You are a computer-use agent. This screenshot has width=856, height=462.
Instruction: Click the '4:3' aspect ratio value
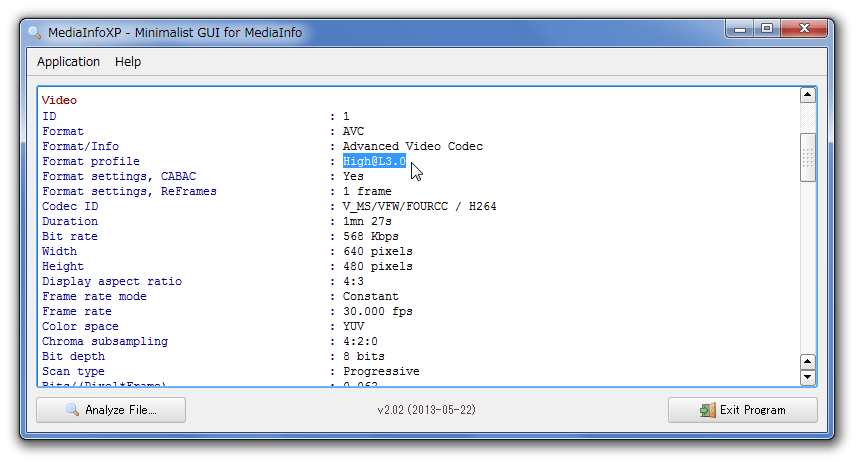353,281
